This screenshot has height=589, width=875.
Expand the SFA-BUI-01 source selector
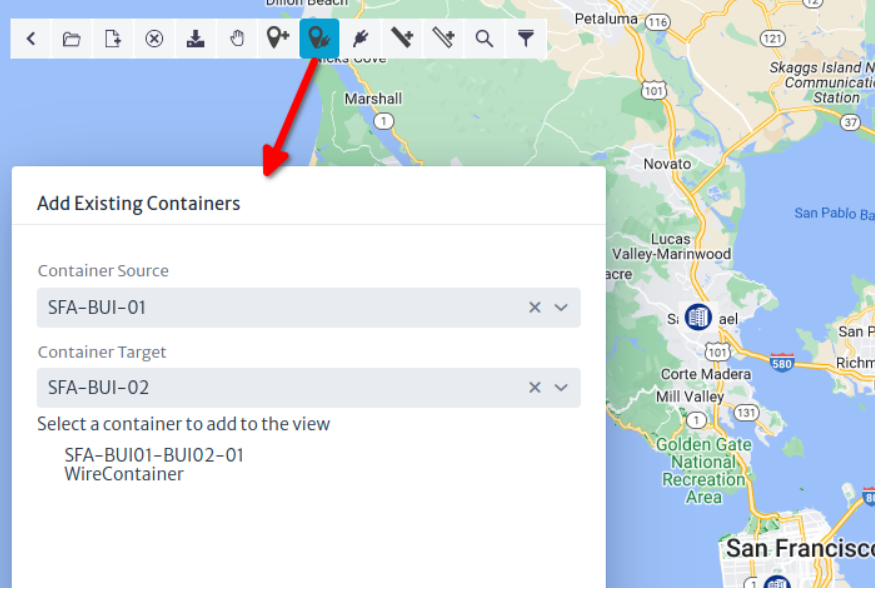(561, 307)
